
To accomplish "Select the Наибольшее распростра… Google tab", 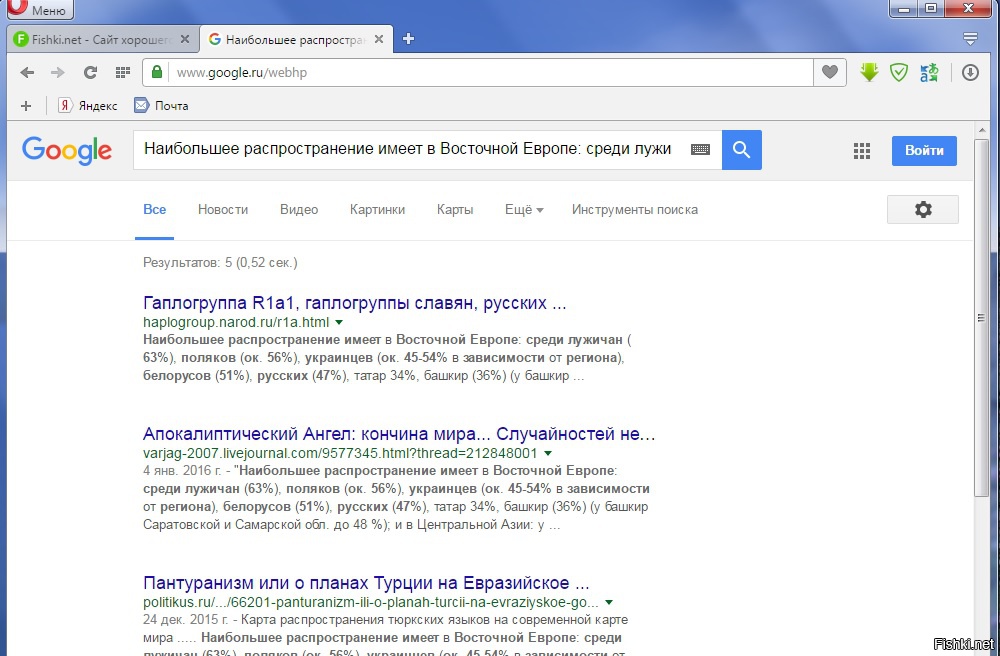I will tap(296, 40).
